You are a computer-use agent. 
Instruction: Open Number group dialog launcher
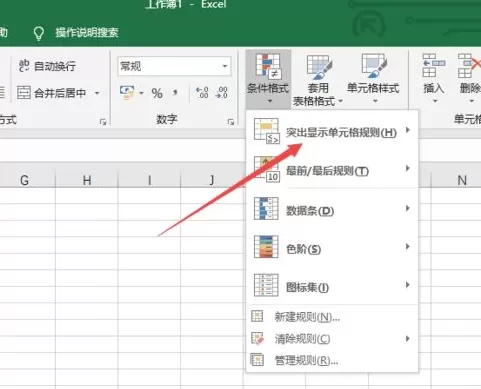point(231,122)
